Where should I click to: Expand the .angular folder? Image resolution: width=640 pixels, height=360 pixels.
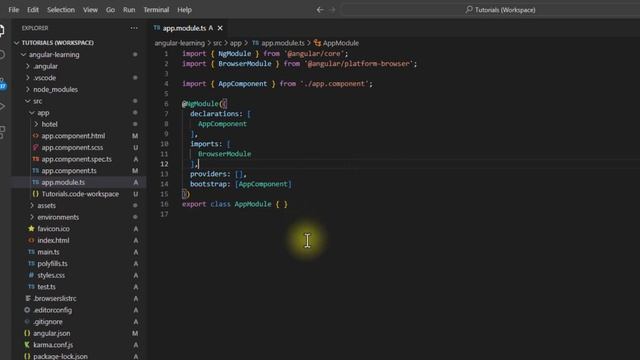point(45,66)
